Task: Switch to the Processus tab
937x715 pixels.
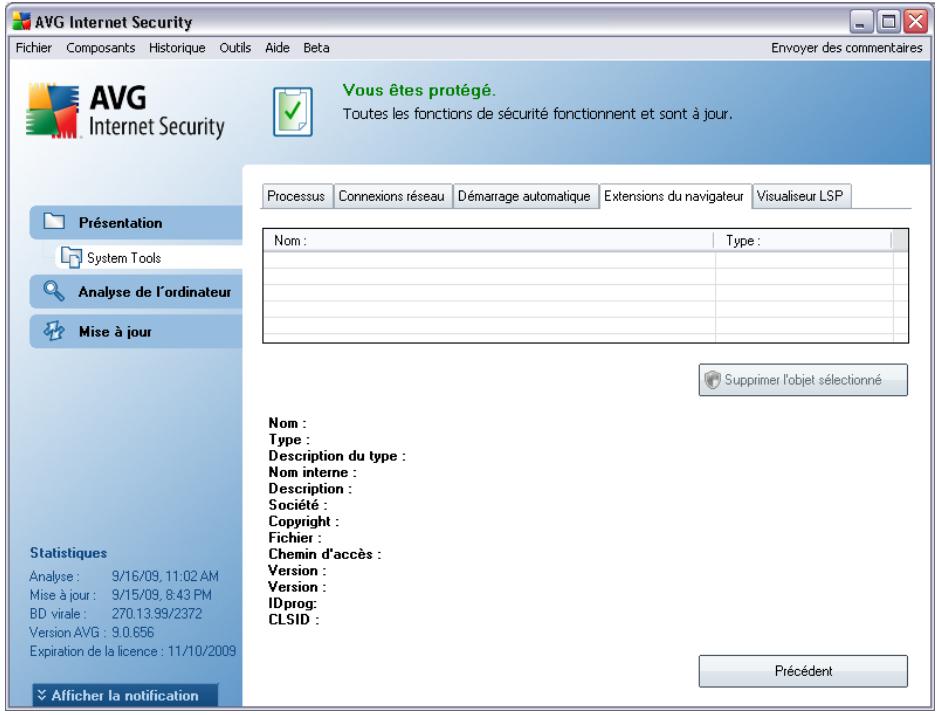Action: pyautogui.click(x=296, y=196)
